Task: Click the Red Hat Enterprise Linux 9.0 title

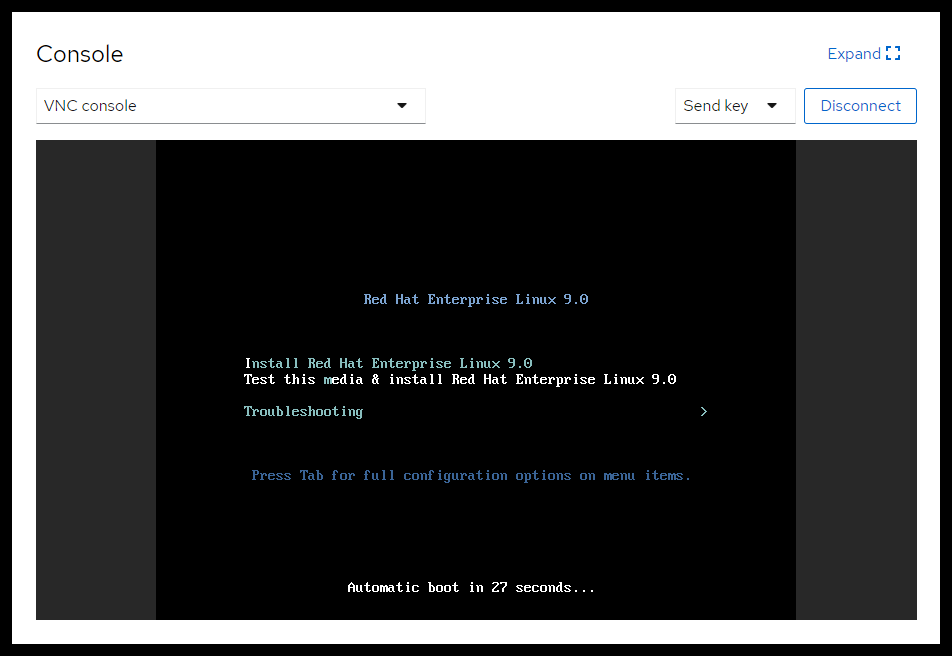Action: (476, 300)
